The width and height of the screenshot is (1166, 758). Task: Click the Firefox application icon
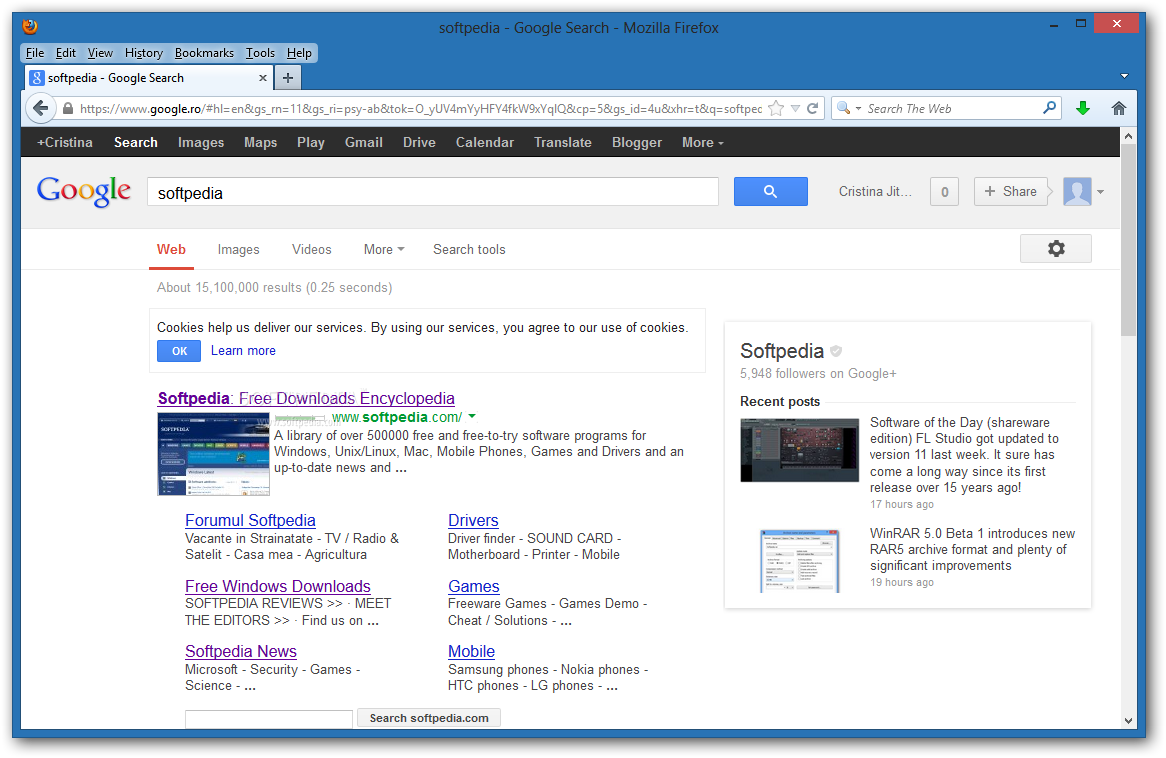pos(30,27)
